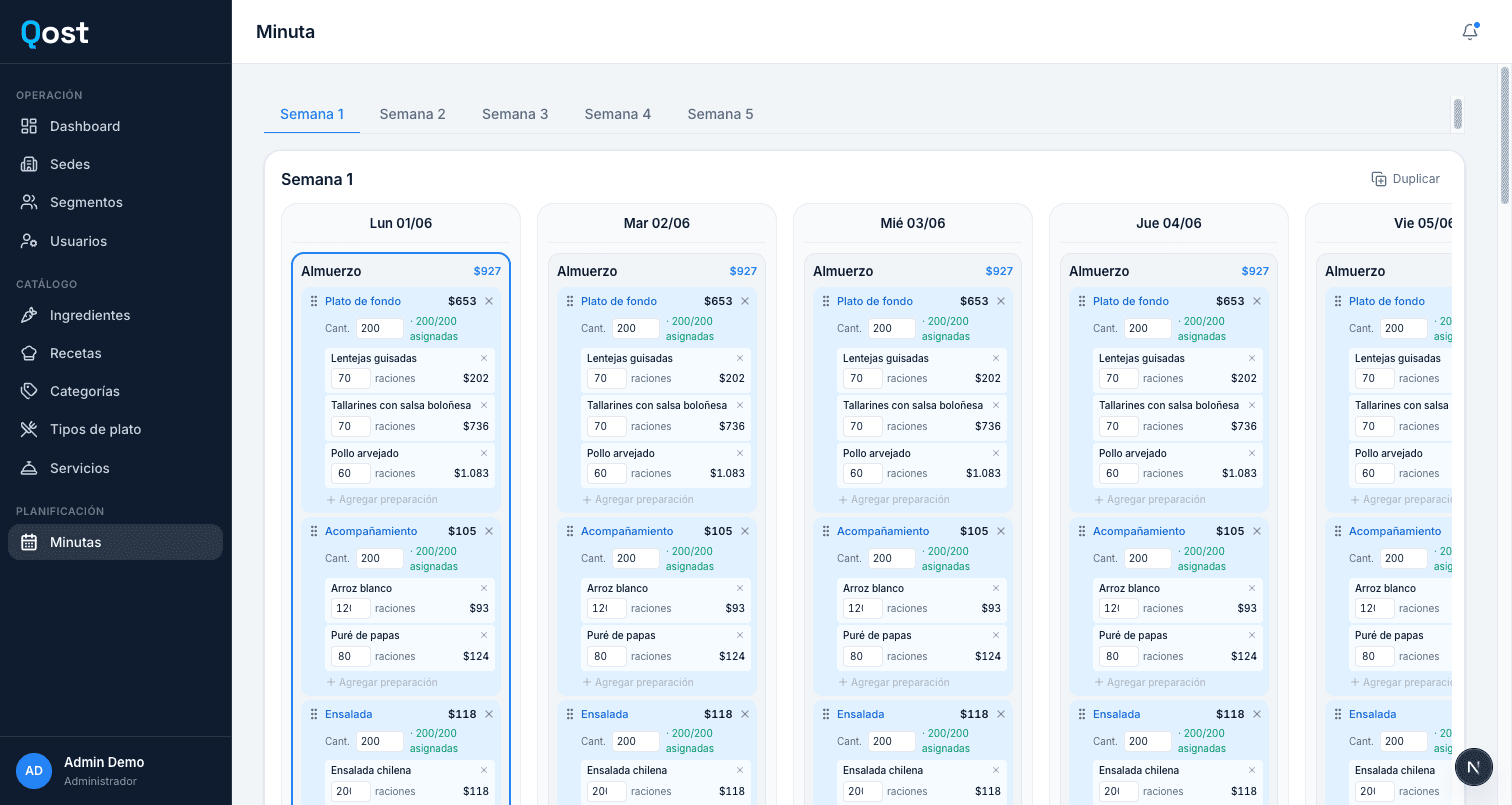
Task: Open the notifications bell
Action: pos(1470,32)
